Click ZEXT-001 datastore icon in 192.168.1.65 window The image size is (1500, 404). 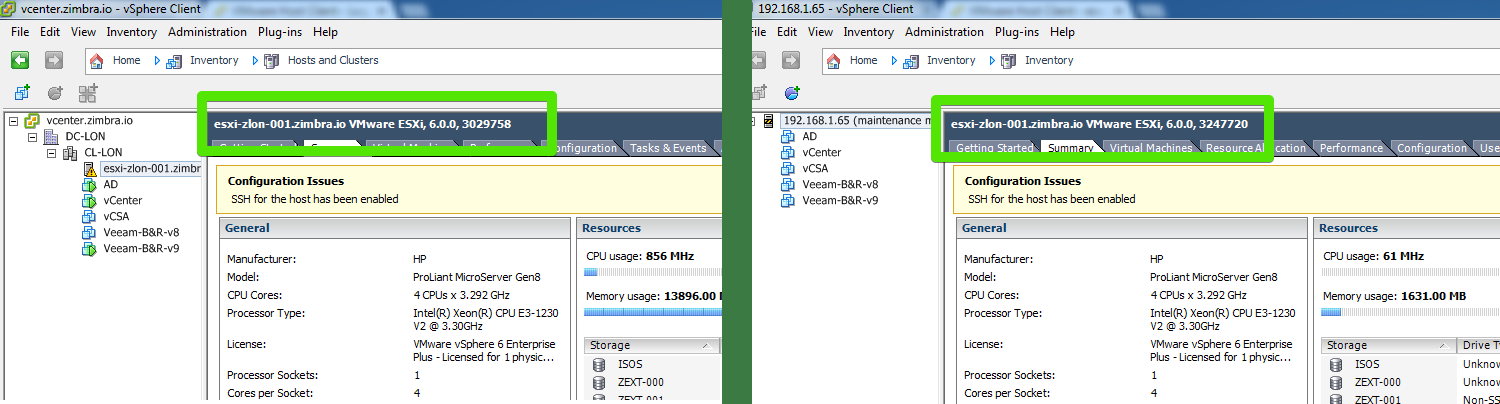(x=1336, y=399)
